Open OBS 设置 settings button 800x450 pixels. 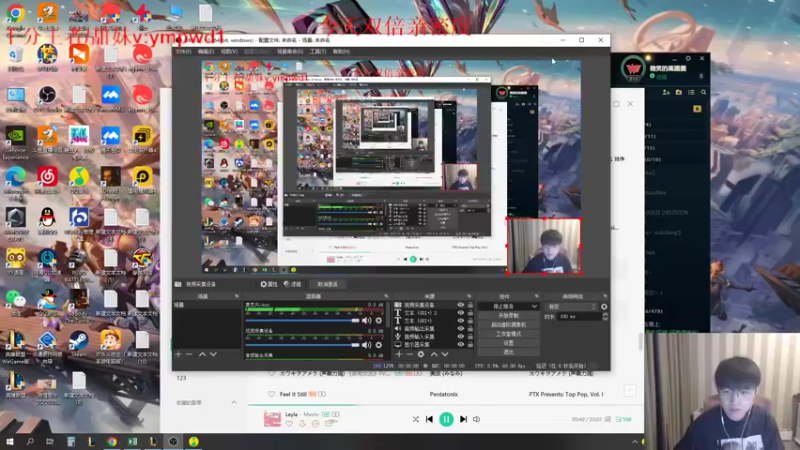tap(509, 343)
